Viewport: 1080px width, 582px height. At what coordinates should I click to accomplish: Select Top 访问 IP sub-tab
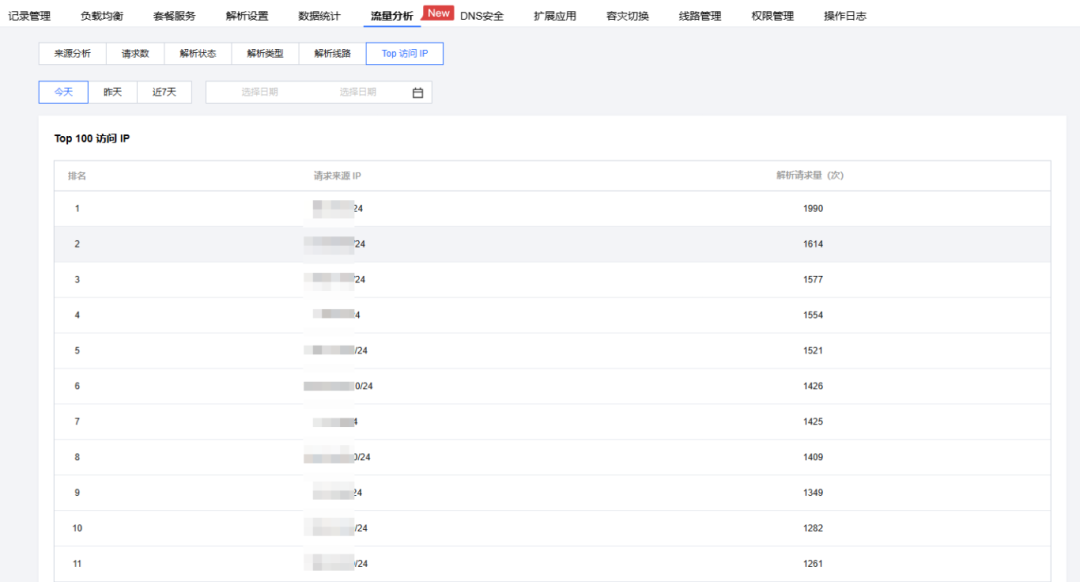405,54
